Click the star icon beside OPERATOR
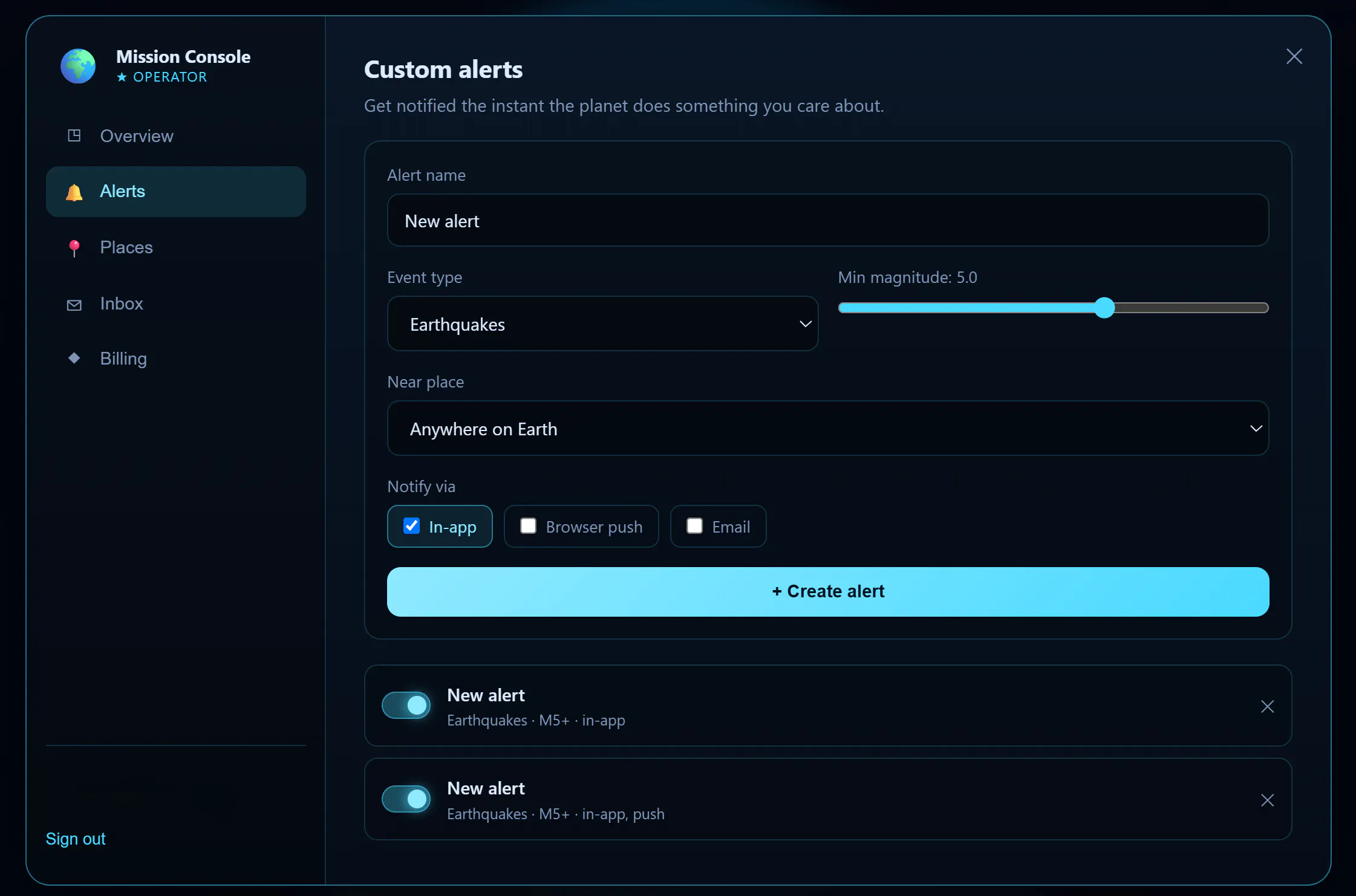This screenshot has width=1356, height=896. coord(122,77)
